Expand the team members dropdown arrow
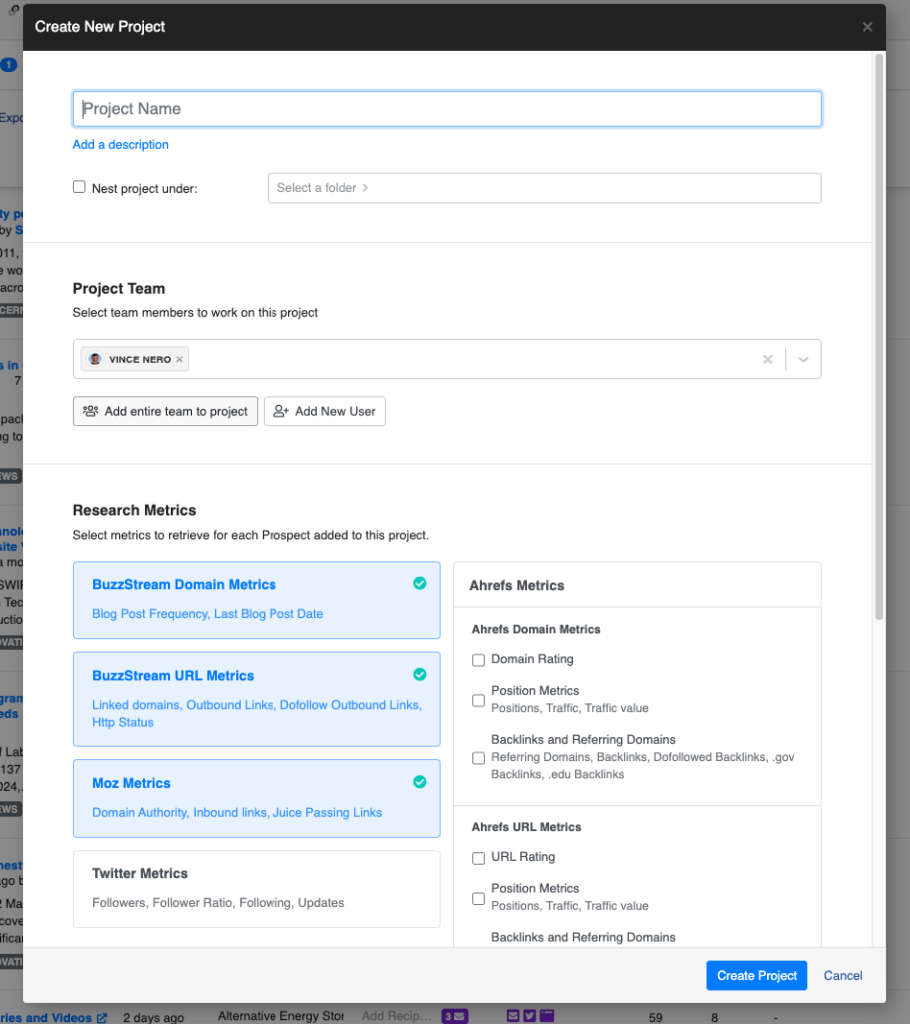 coord(803,359)
